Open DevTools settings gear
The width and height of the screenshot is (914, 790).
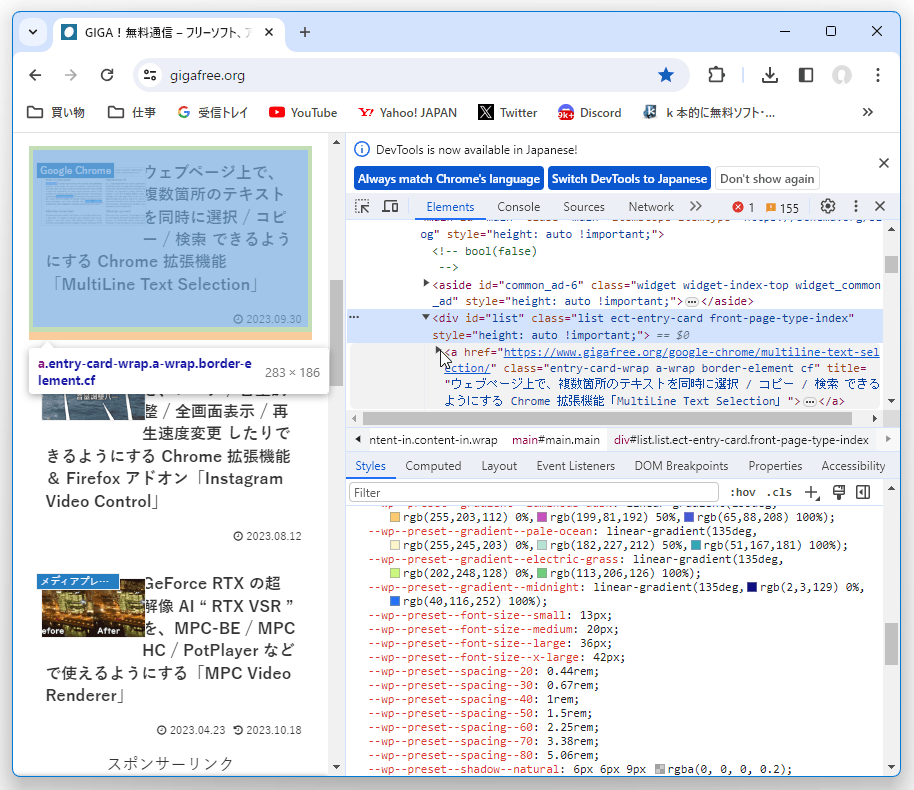click(x=827, y=206)
